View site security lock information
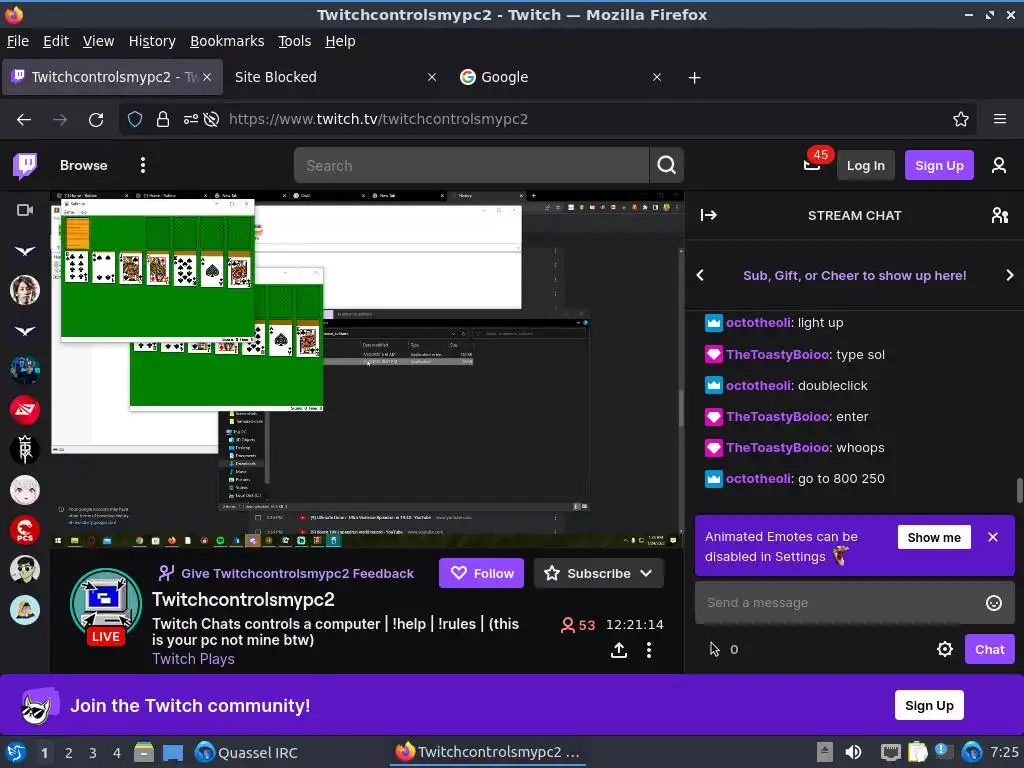The image size is (1024, 768). click(163, 120)
